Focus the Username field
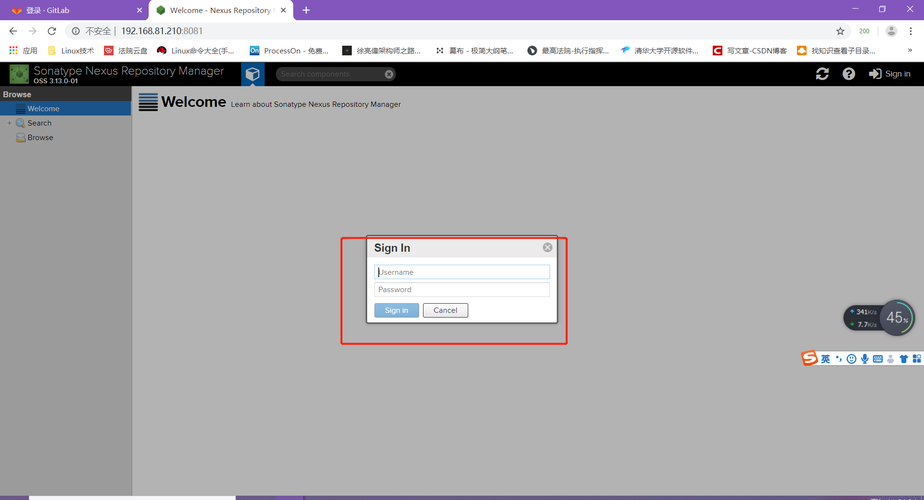The width and height of the screenshot is (924, 500). (x=462, y=272)
